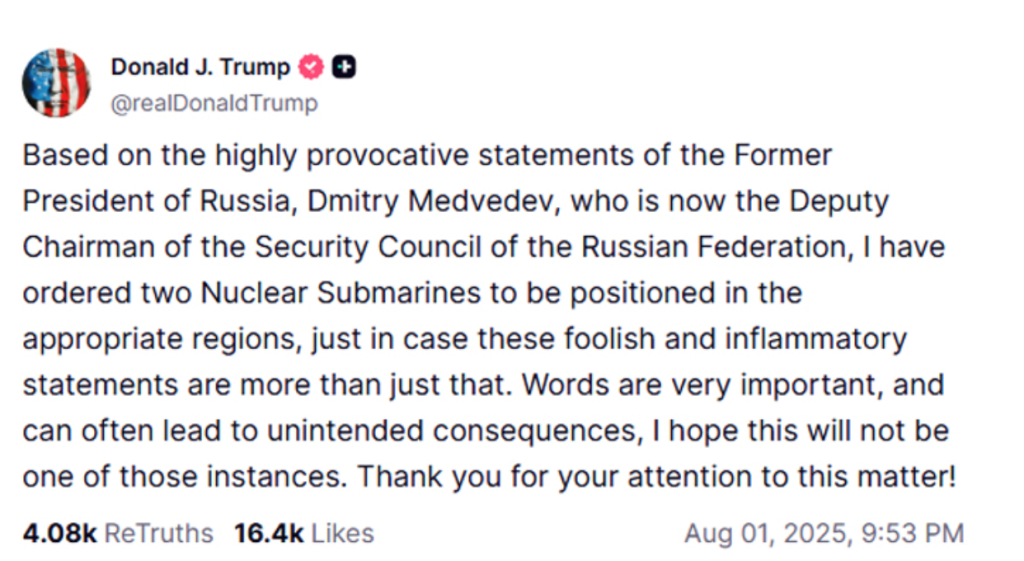View the 16.4k Likes count
The image size is (1024, 561).
coord(268,534)
